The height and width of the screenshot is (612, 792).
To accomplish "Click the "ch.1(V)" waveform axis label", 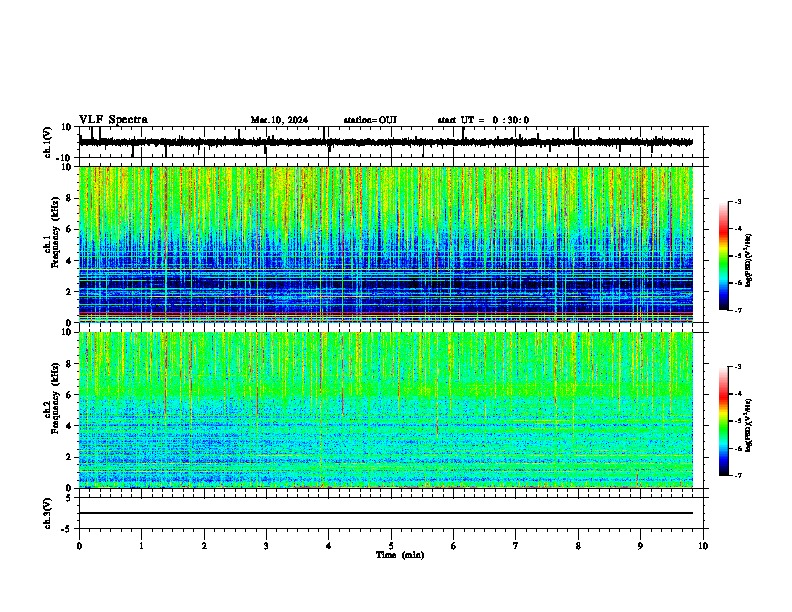I will 48,142.
